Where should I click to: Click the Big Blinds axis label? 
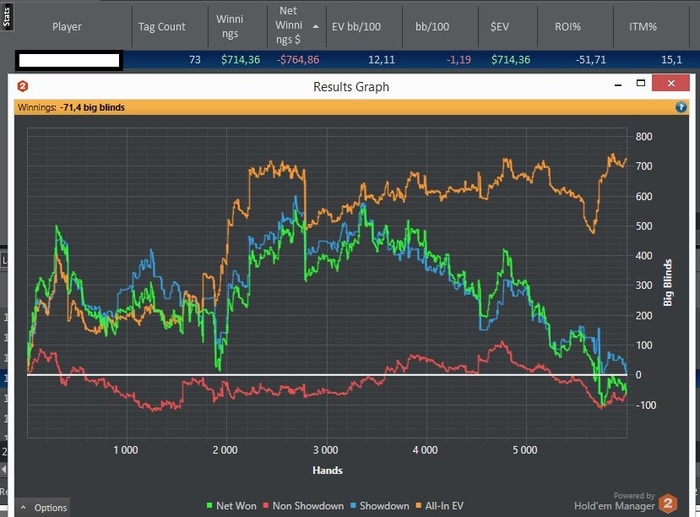pos(667,283)
